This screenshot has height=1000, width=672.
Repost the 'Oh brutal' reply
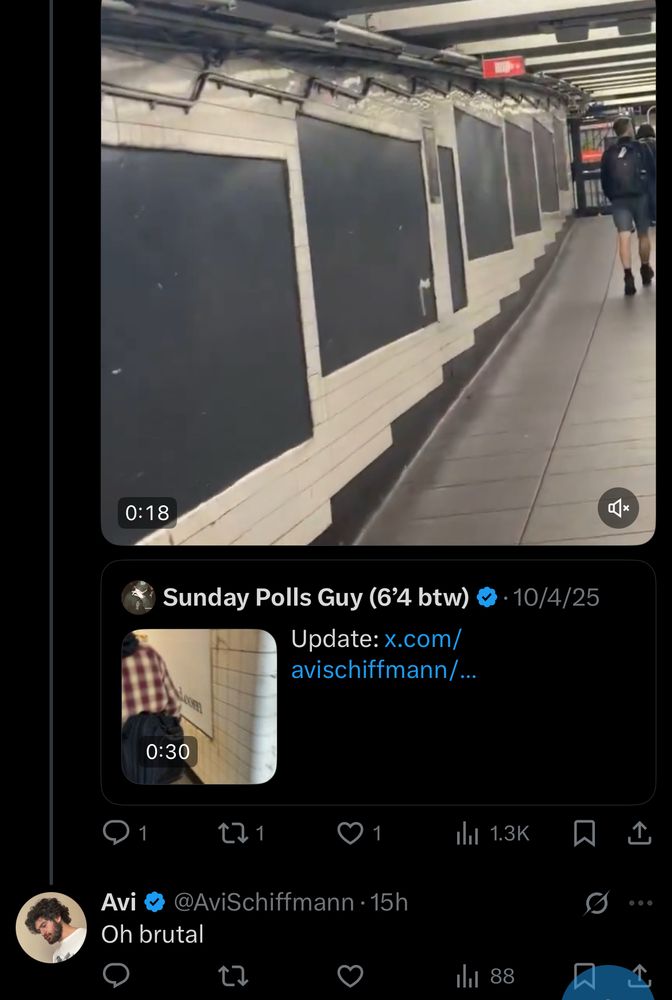[x=233, y=976]
